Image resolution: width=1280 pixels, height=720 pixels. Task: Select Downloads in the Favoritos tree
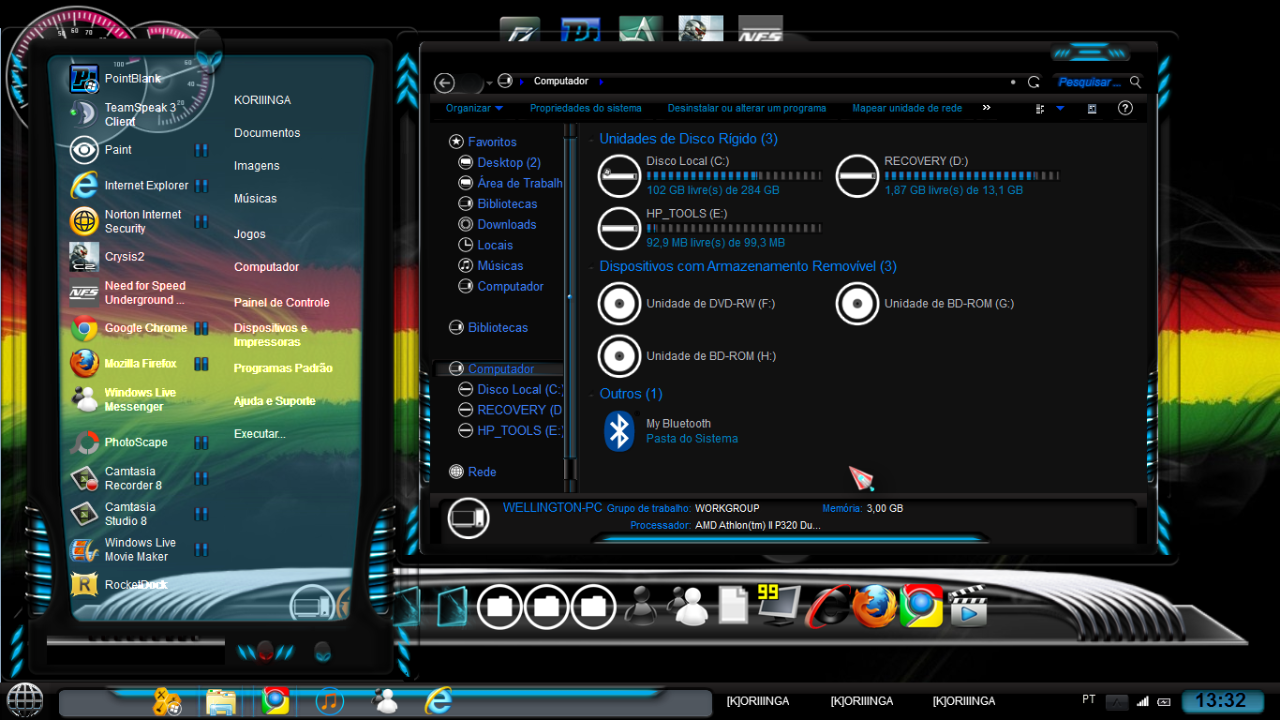[506, 225]
